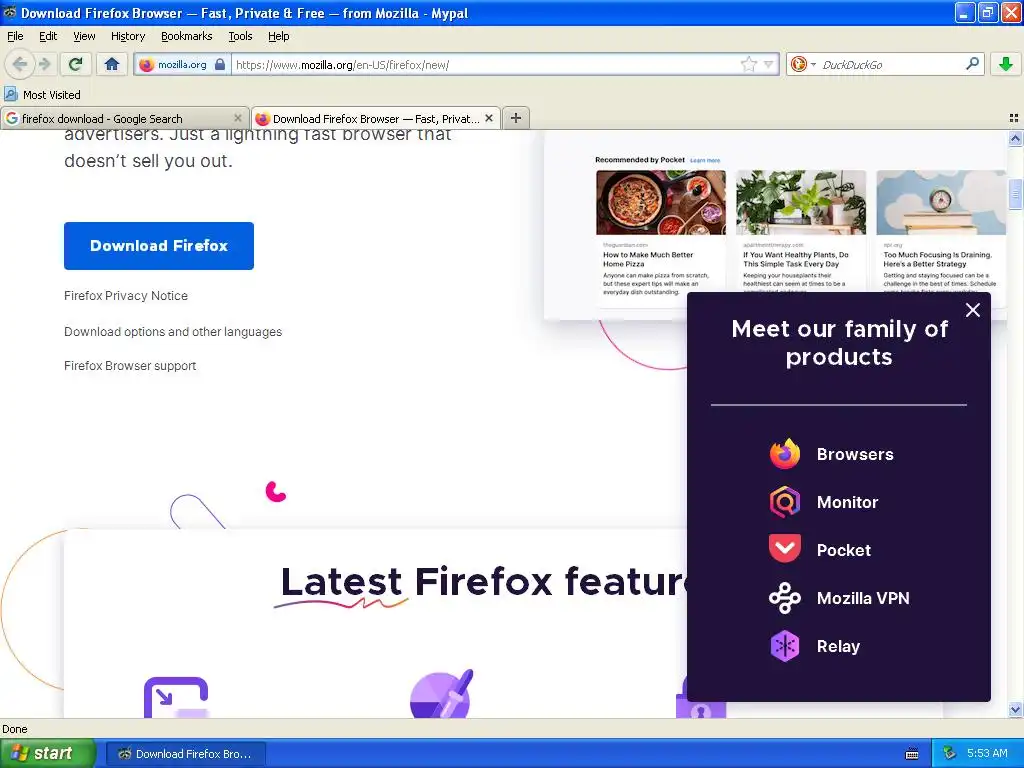
Task: Open Download options and other languages
Action: (x=173, y=332)
